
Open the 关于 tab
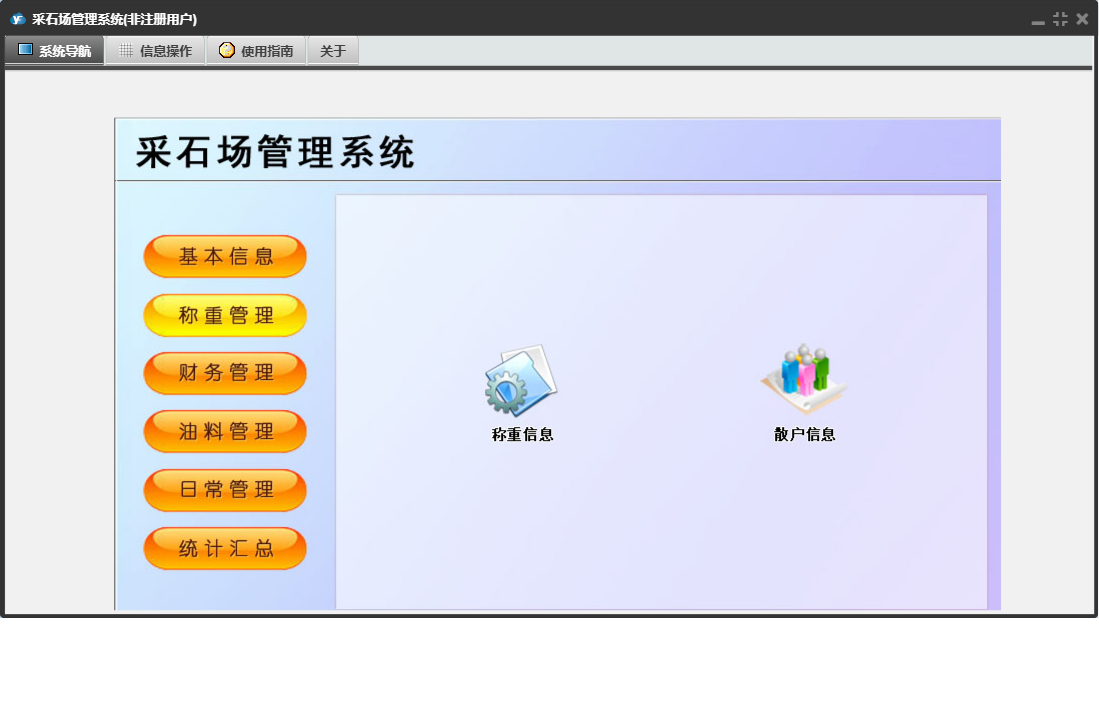(333, 50)
